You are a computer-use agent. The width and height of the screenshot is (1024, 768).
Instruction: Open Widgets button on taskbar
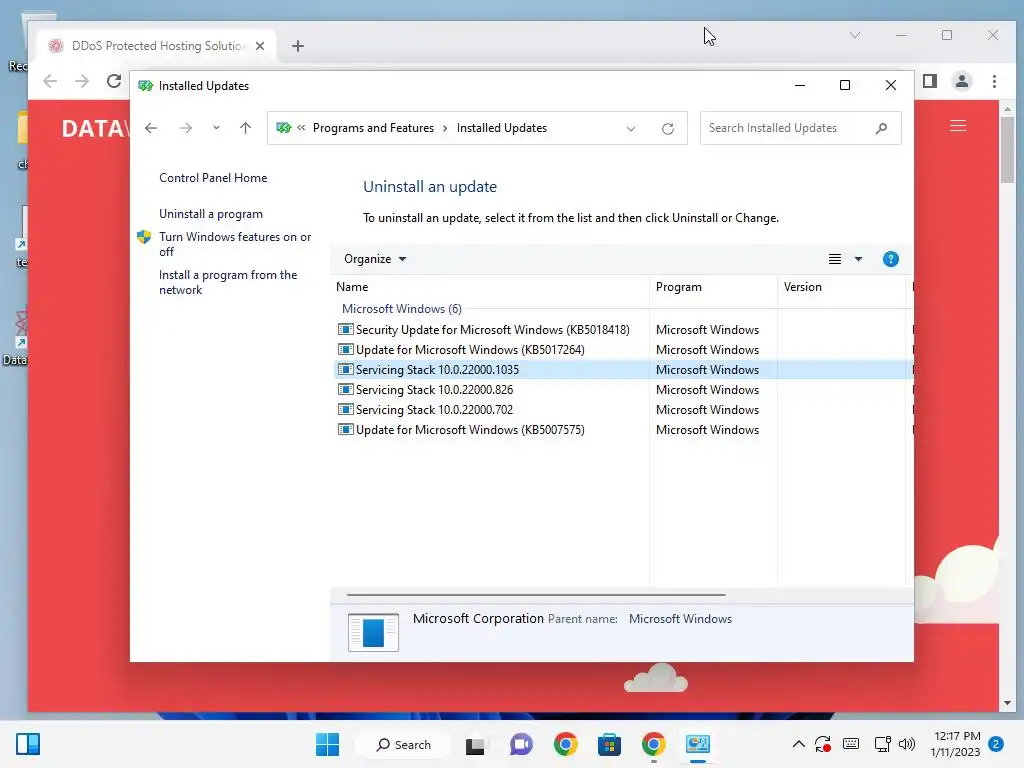click(28, 744)
